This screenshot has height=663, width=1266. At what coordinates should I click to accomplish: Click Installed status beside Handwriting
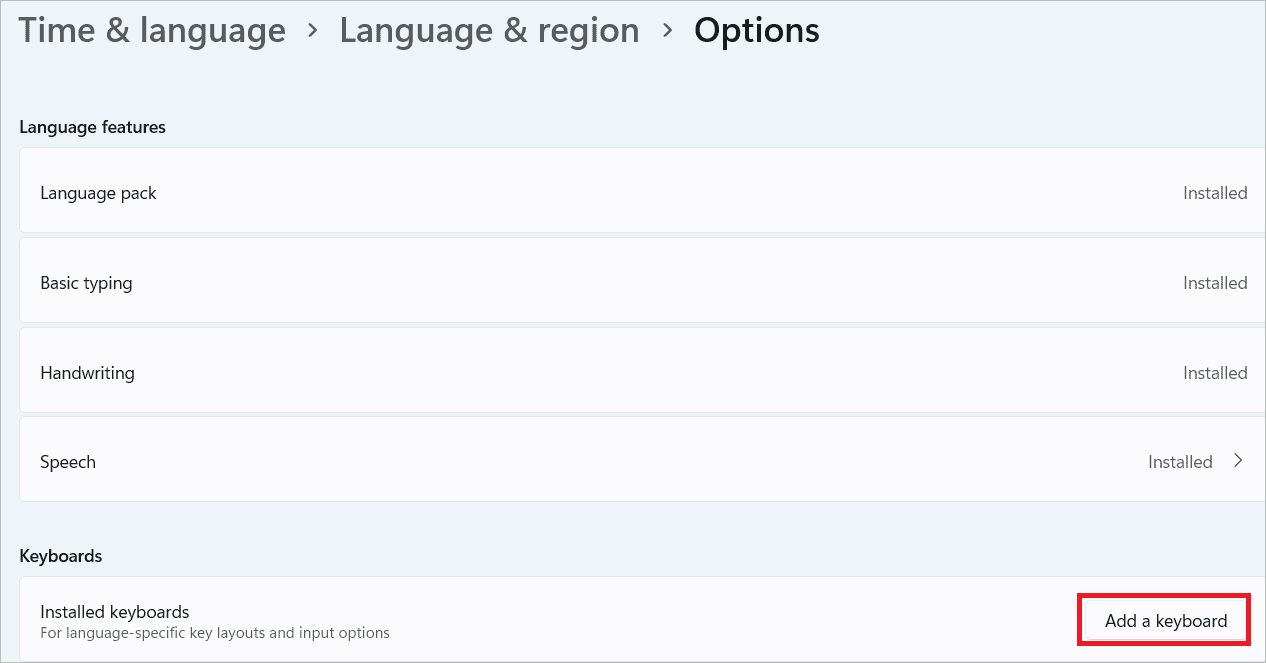pos(1215,373)
